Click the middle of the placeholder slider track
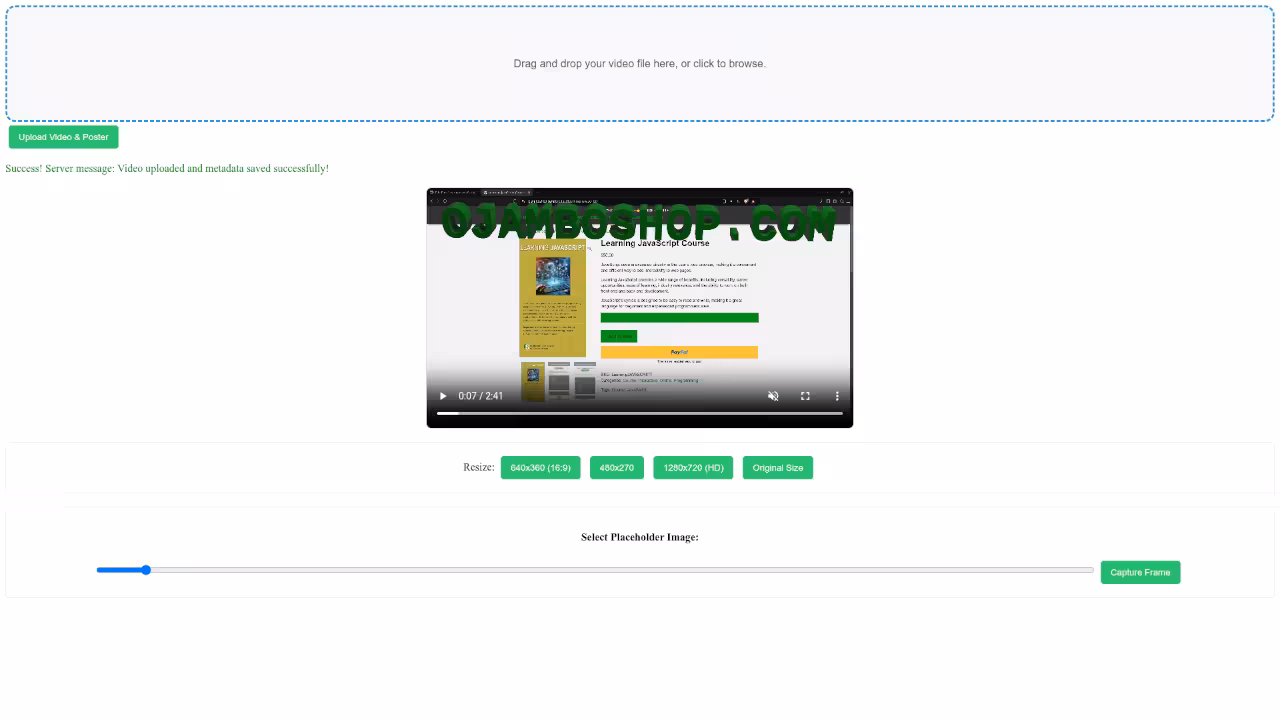The image size is (1280, 720). pyautogui.click(x=595, y=570)
